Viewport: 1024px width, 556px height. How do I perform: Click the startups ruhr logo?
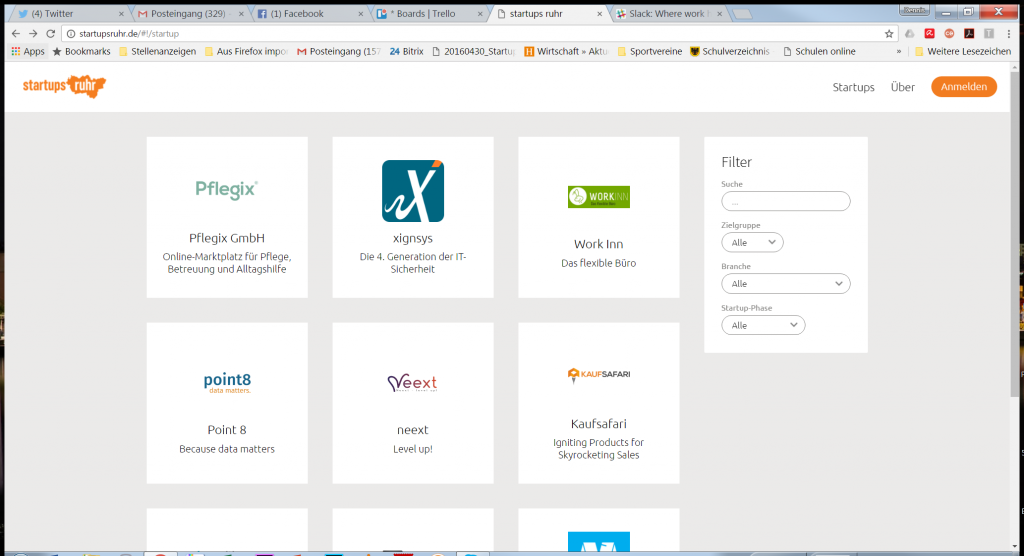tap(64, 87)
